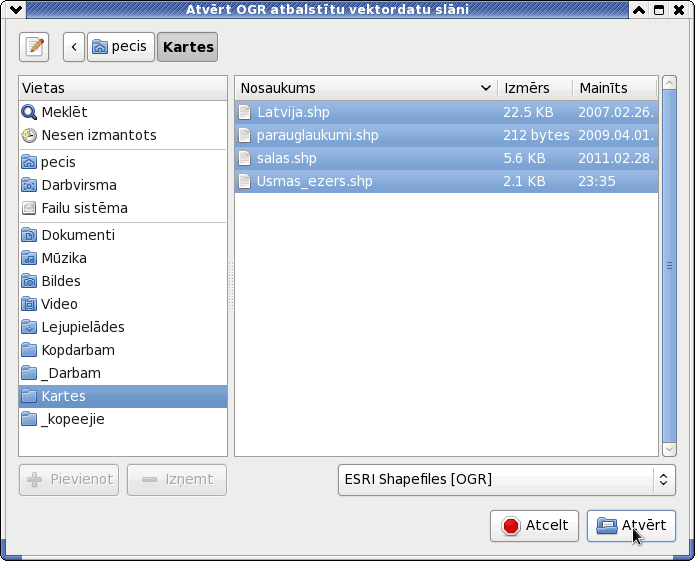Select the Latvija.shp file
695x561 pixels.
(x=446, y=112)
